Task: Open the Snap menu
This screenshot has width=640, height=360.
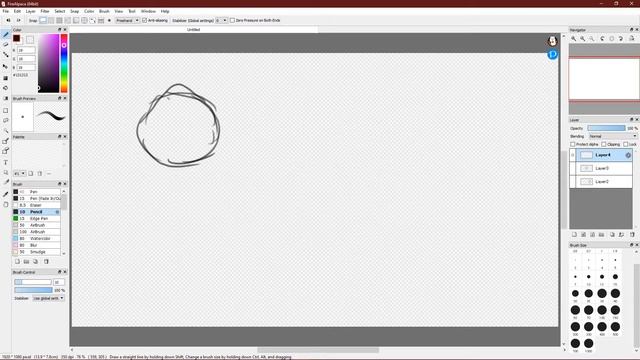Action: (74, 11)
